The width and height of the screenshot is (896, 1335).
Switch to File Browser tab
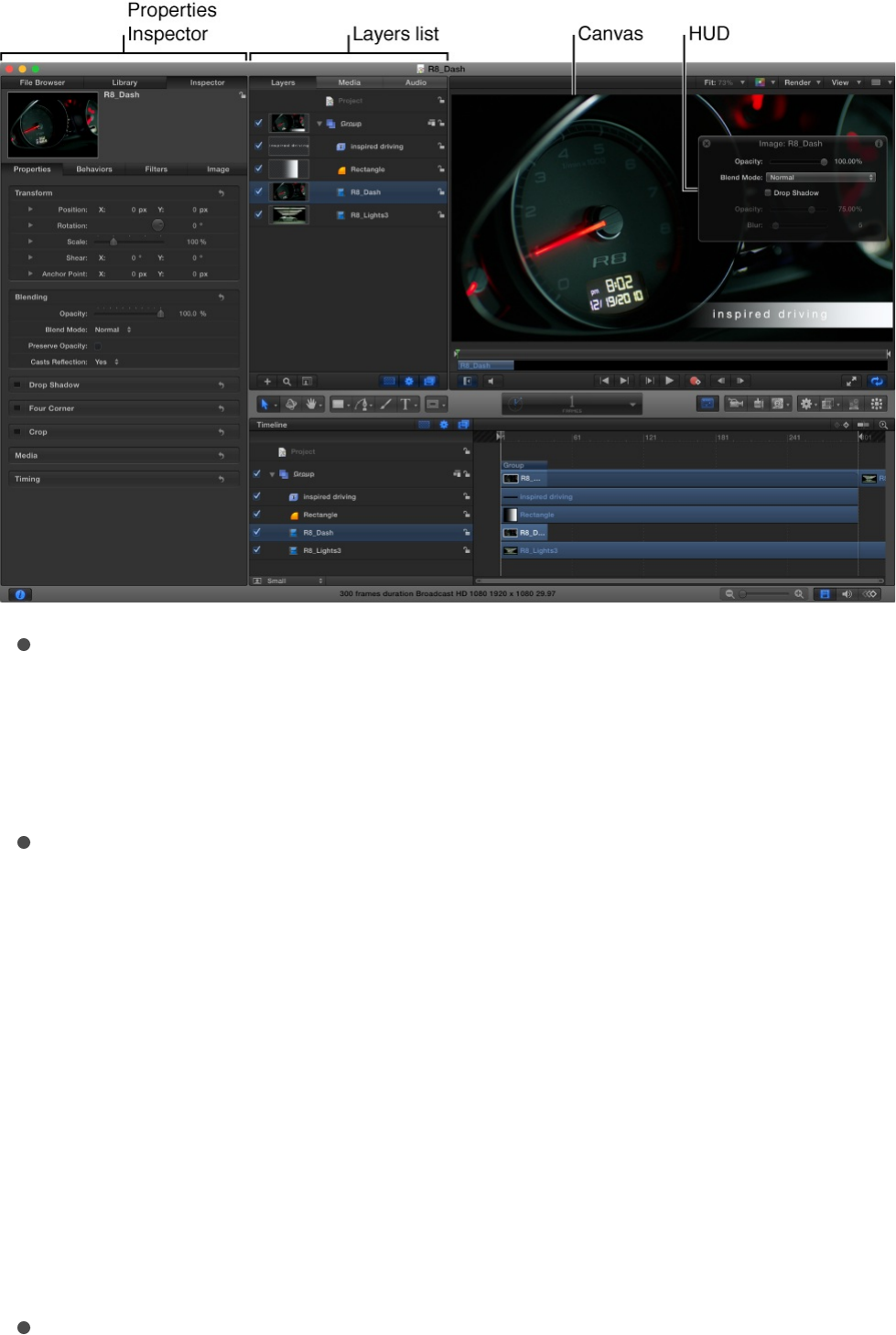(42, 82)
